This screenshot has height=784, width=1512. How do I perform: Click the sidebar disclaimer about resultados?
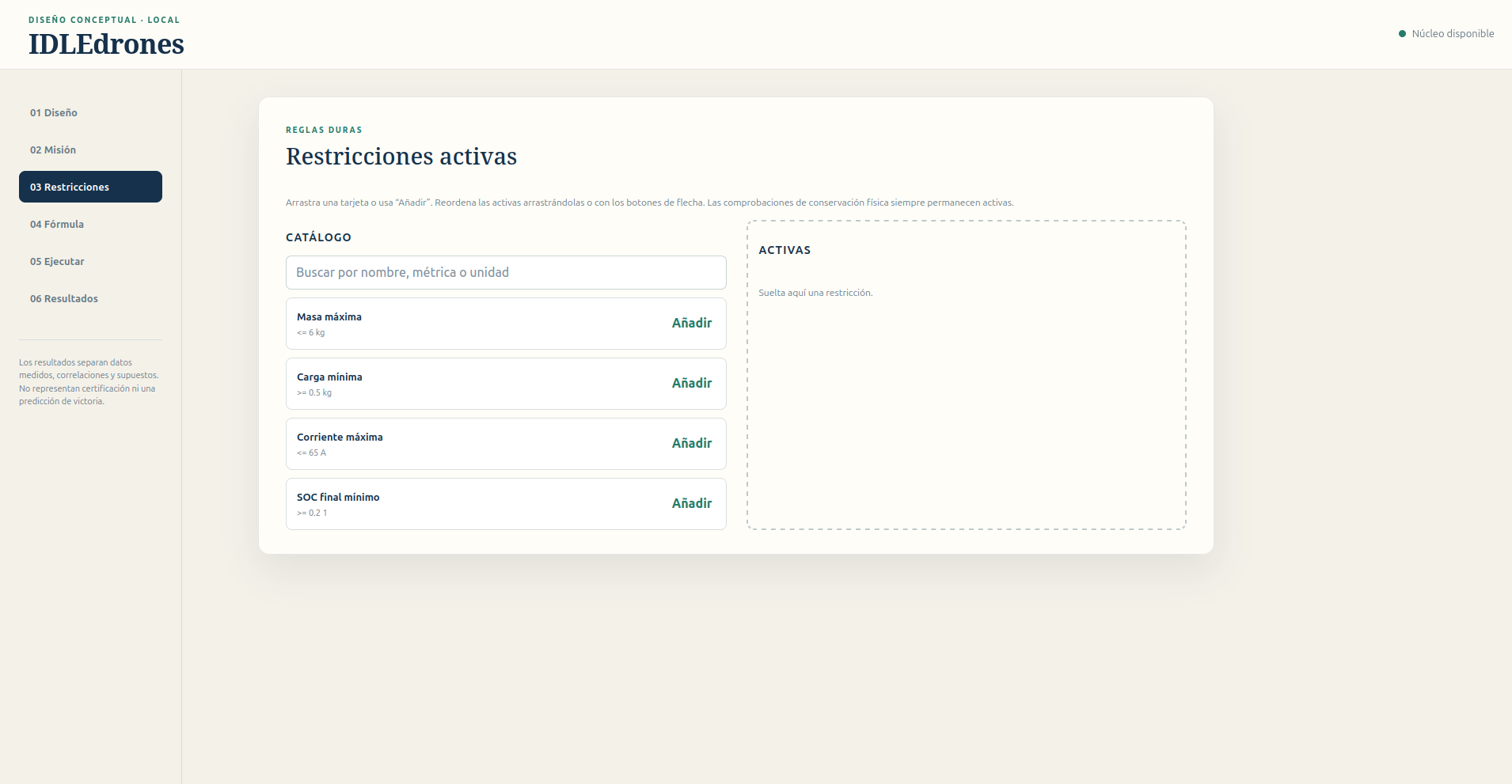(x=89, y=382)
